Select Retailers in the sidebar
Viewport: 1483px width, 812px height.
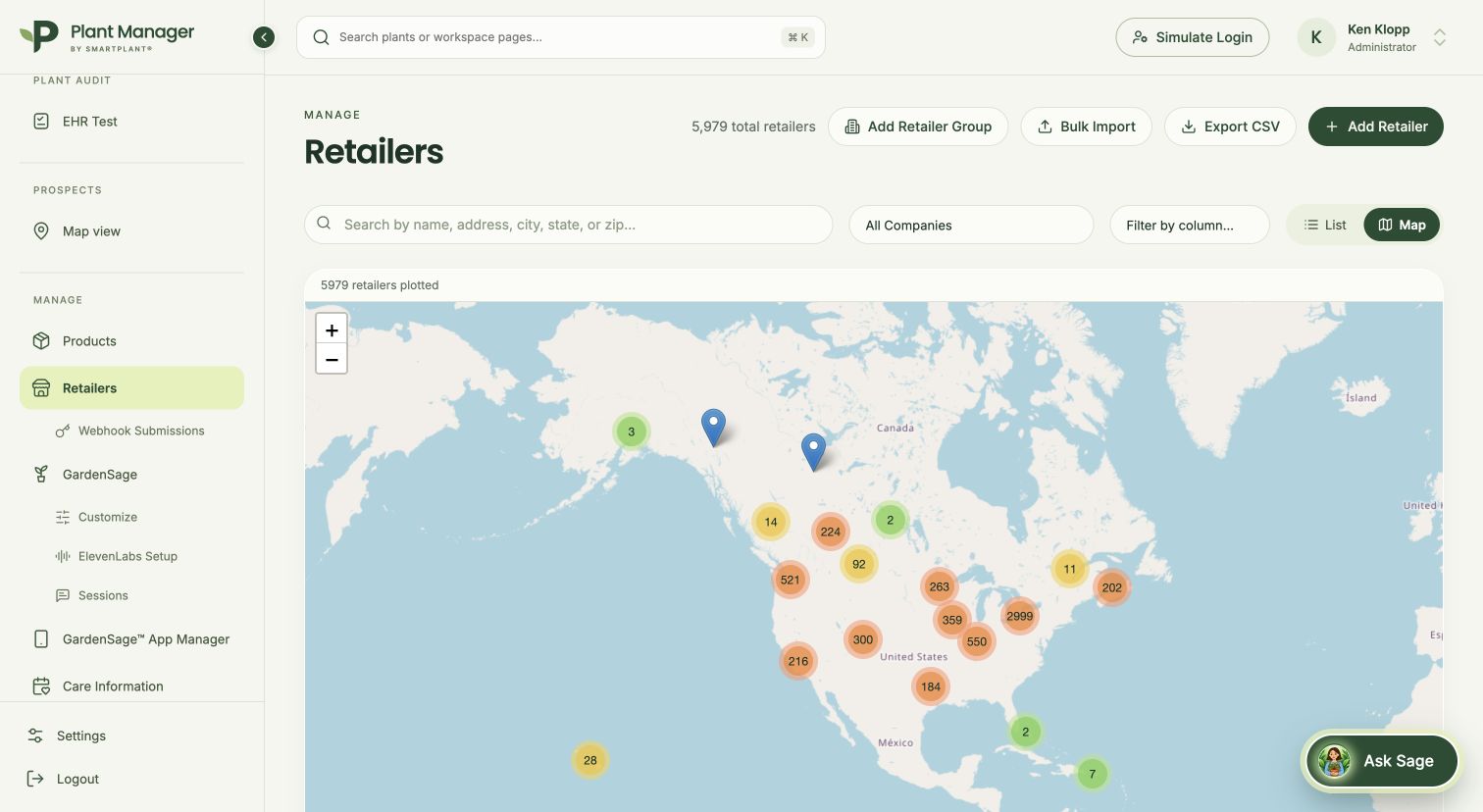pyautogui.click(x=131, y=388)
